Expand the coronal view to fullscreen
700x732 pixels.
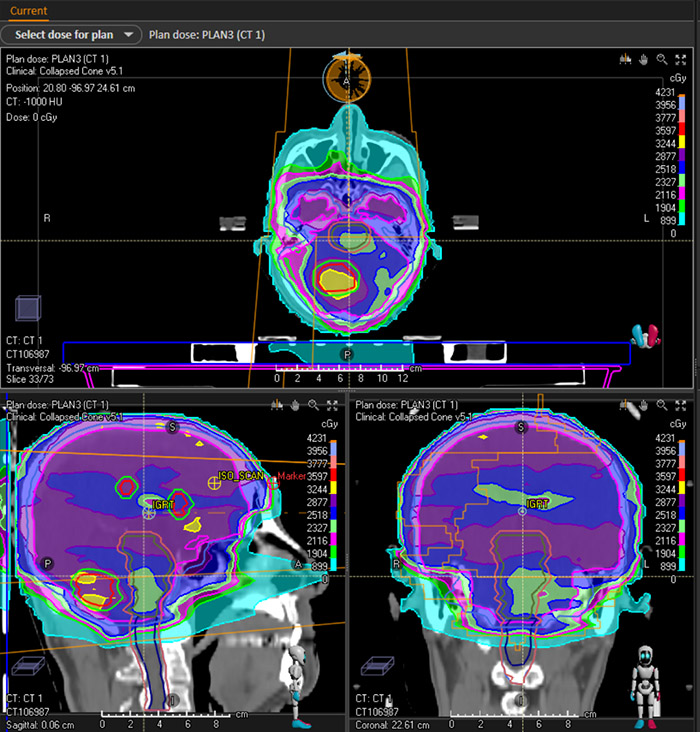(680, 405)
